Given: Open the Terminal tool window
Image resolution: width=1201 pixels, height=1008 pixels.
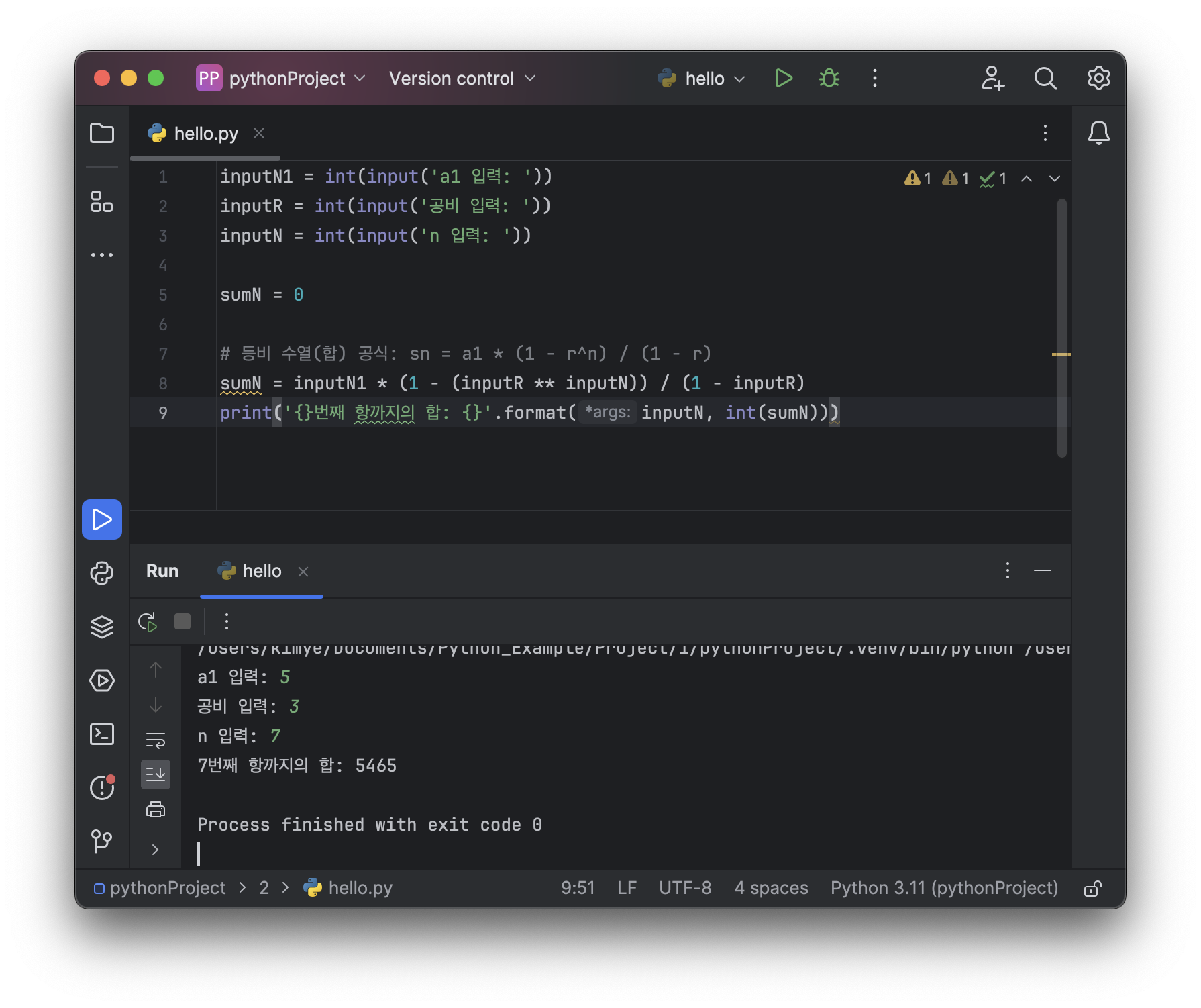Looking at the screenshot, I should click(x=102, y=734).
